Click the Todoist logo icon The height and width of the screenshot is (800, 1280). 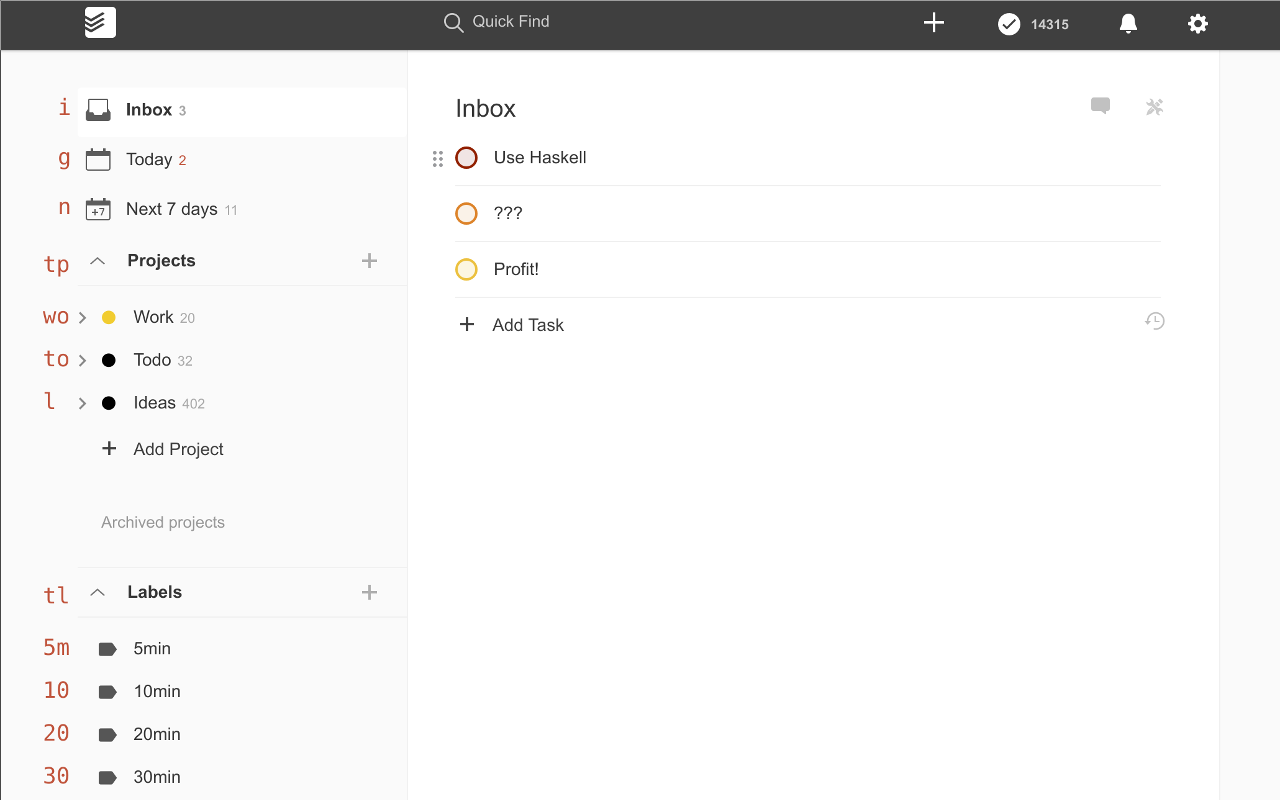(99, 22)
